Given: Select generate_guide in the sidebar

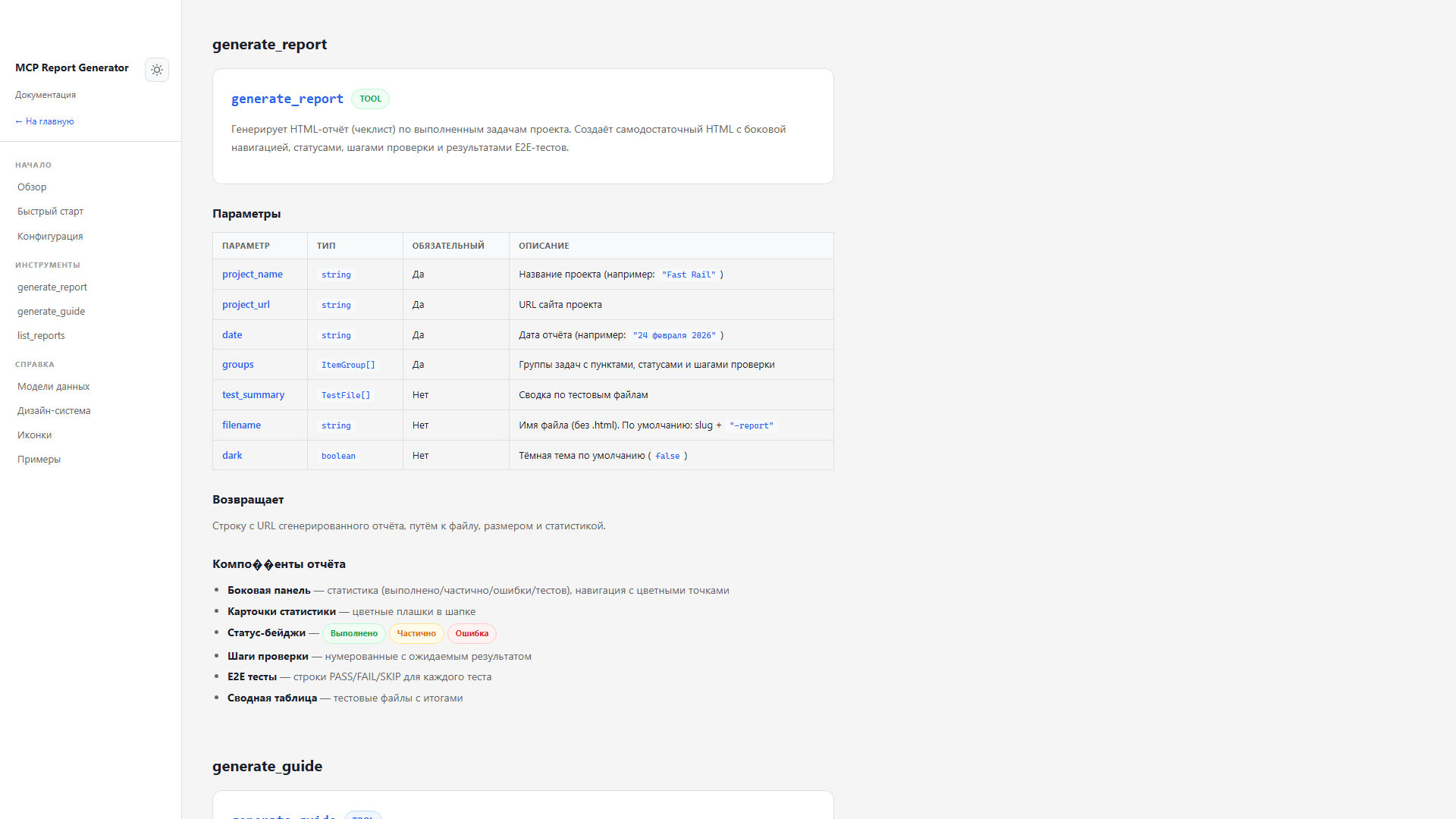Looking at the screenshot, I should pos(51,311).
